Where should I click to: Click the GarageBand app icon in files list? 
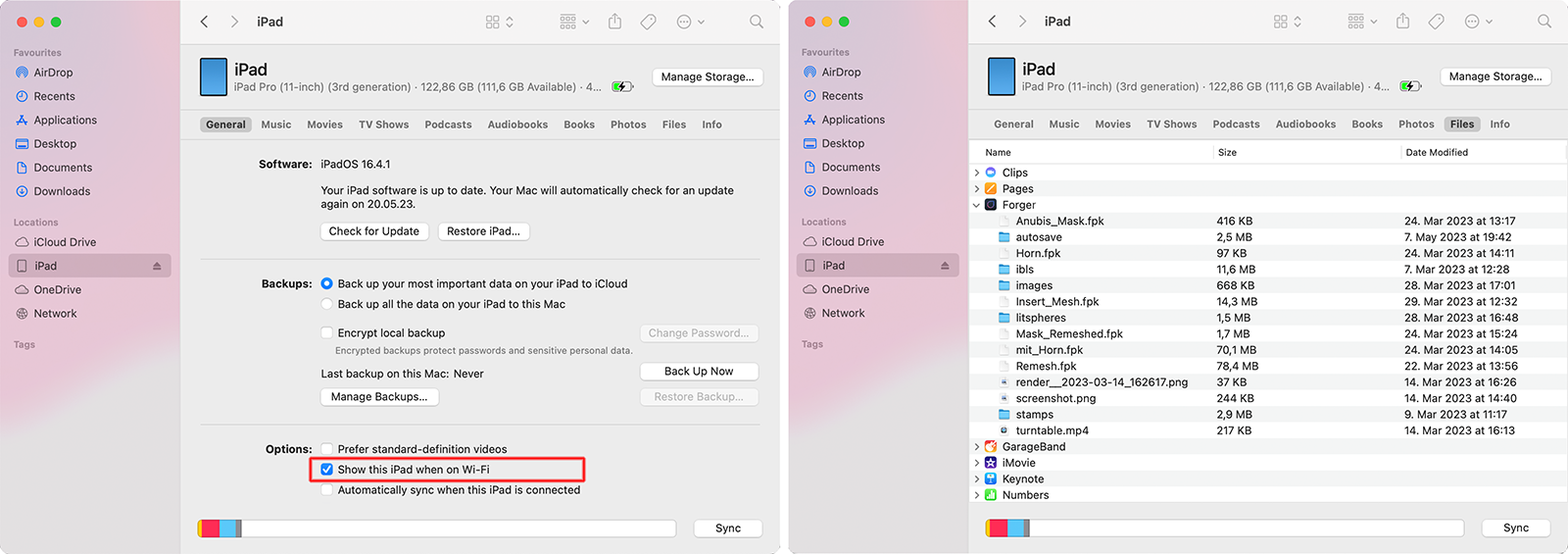991,446
